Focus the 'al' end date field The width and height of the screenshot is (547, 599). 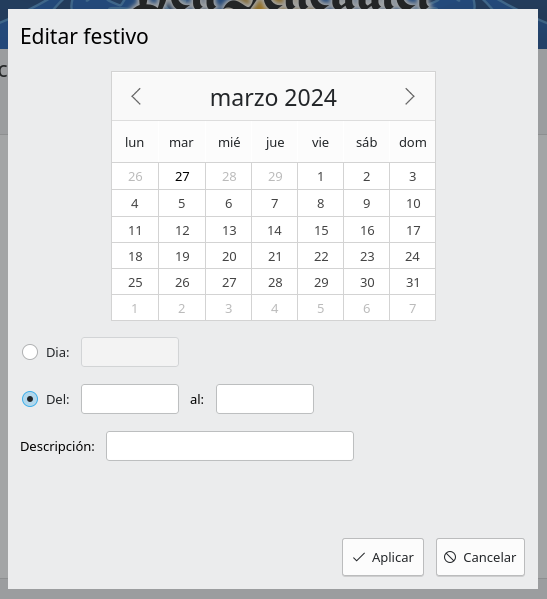click(265, 399)
